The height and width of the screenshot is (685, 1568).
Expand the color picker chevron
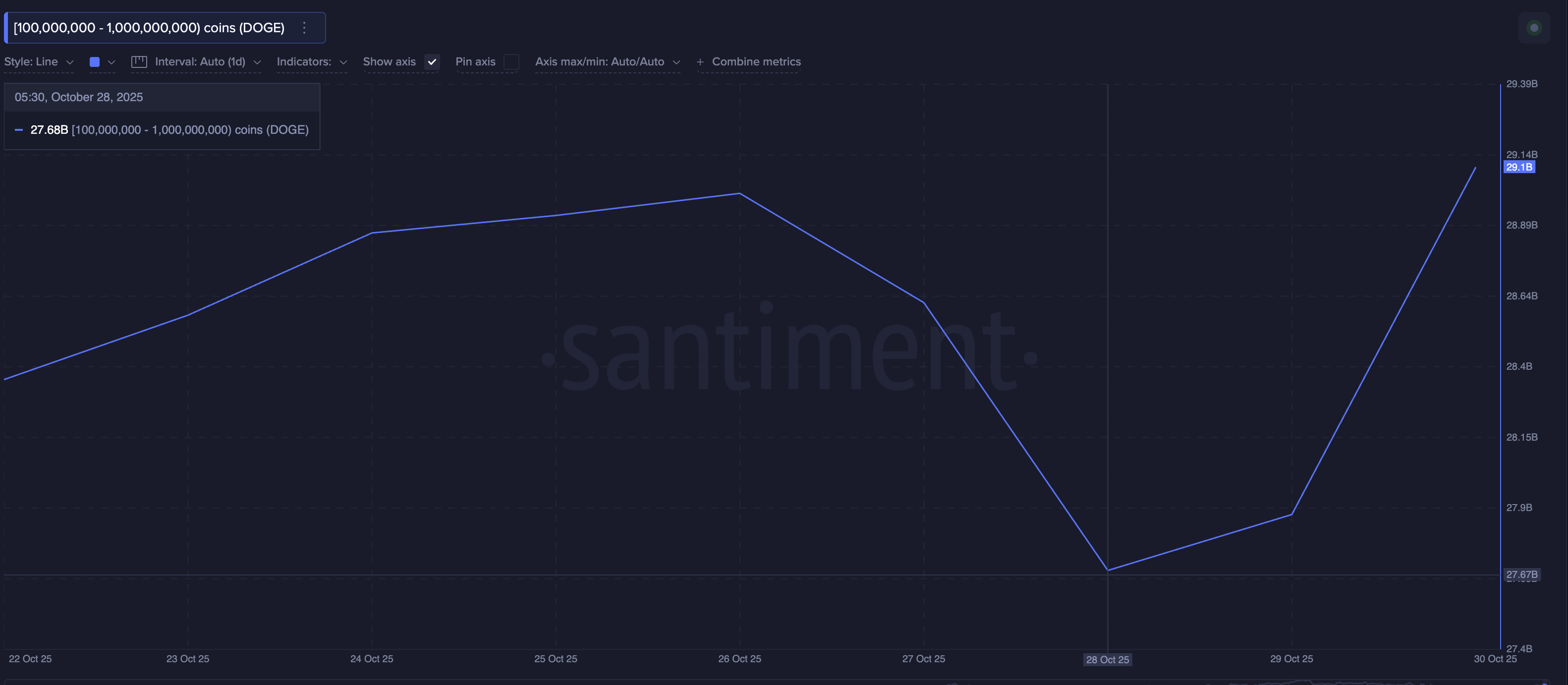coord(112,61)
